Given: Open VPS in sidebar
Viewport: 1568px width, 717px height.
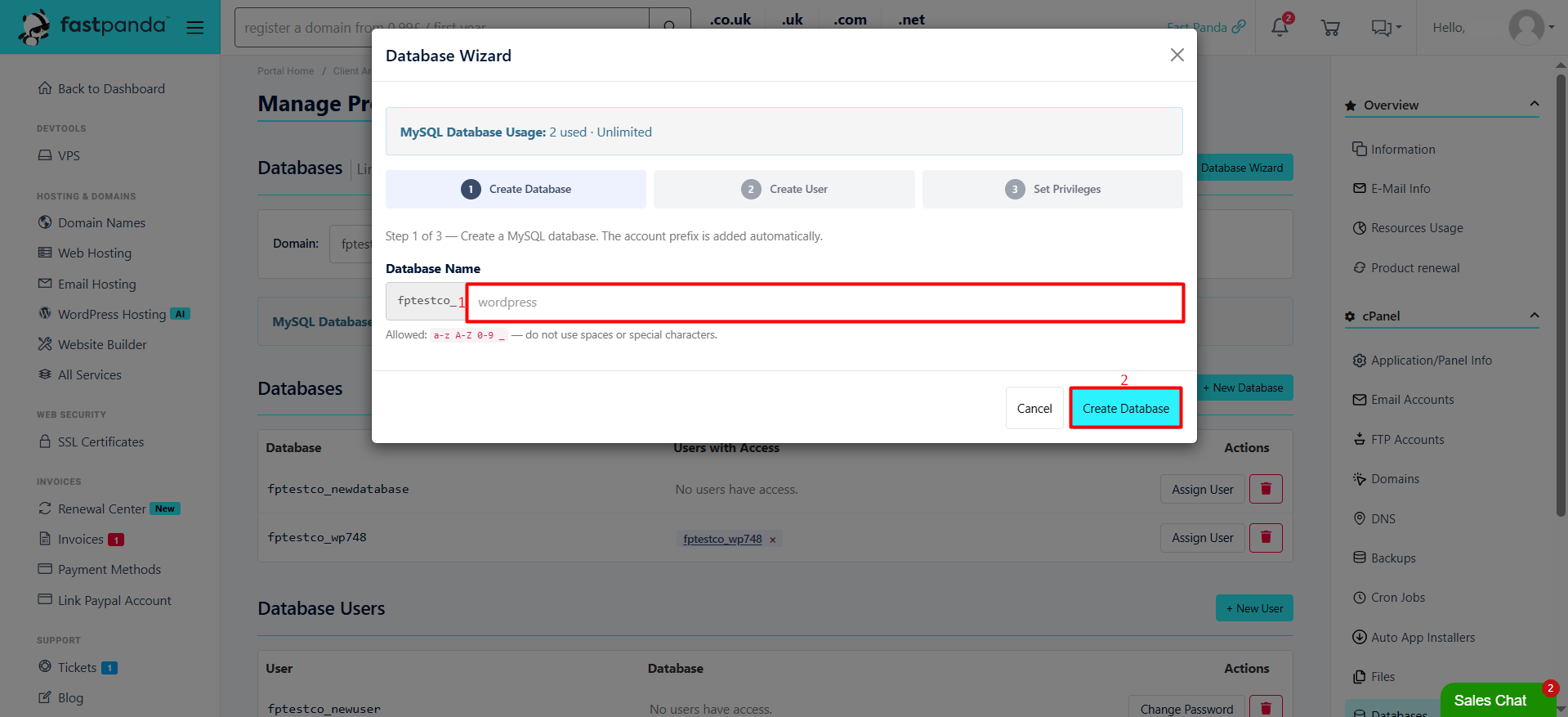Looking at the screenshot, I should [59, 155].
